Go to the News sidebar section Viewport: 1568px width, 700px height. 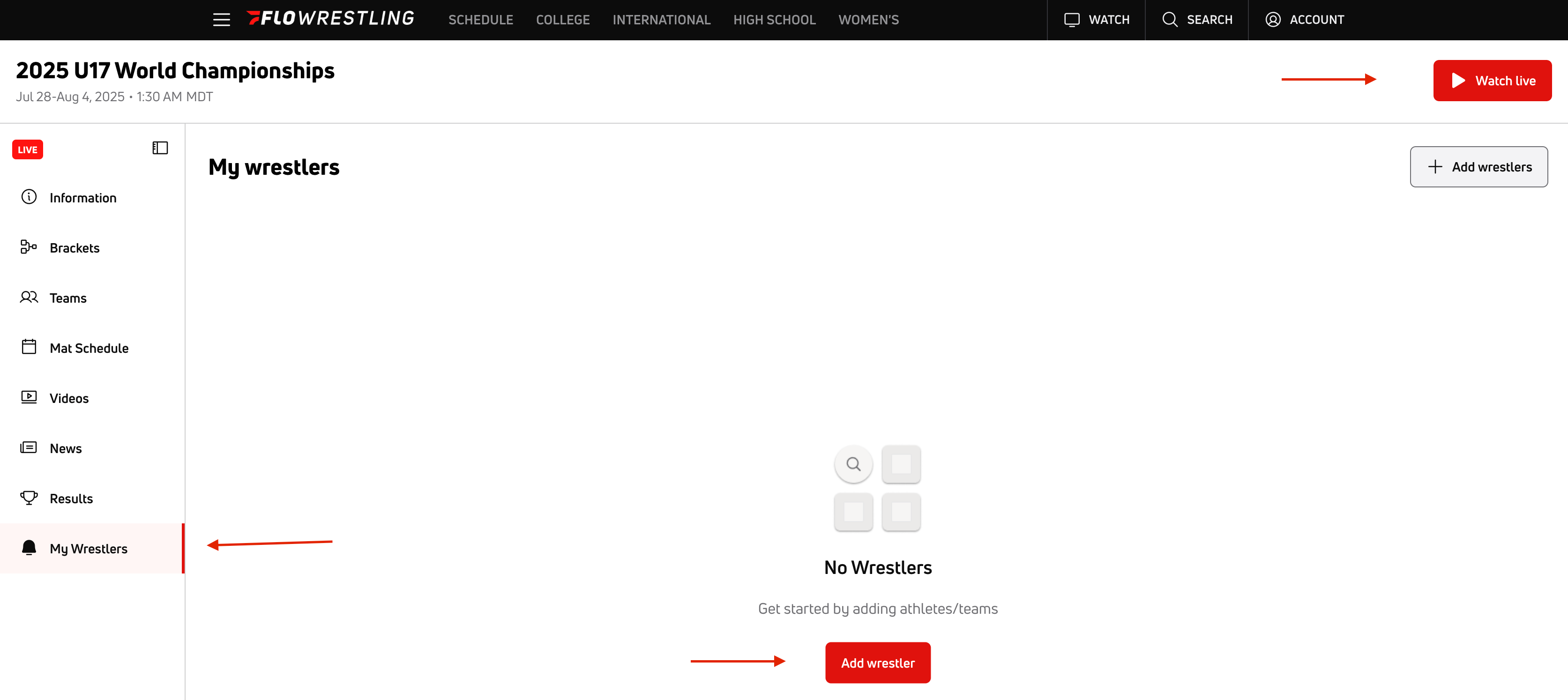[x=92, y=448]
